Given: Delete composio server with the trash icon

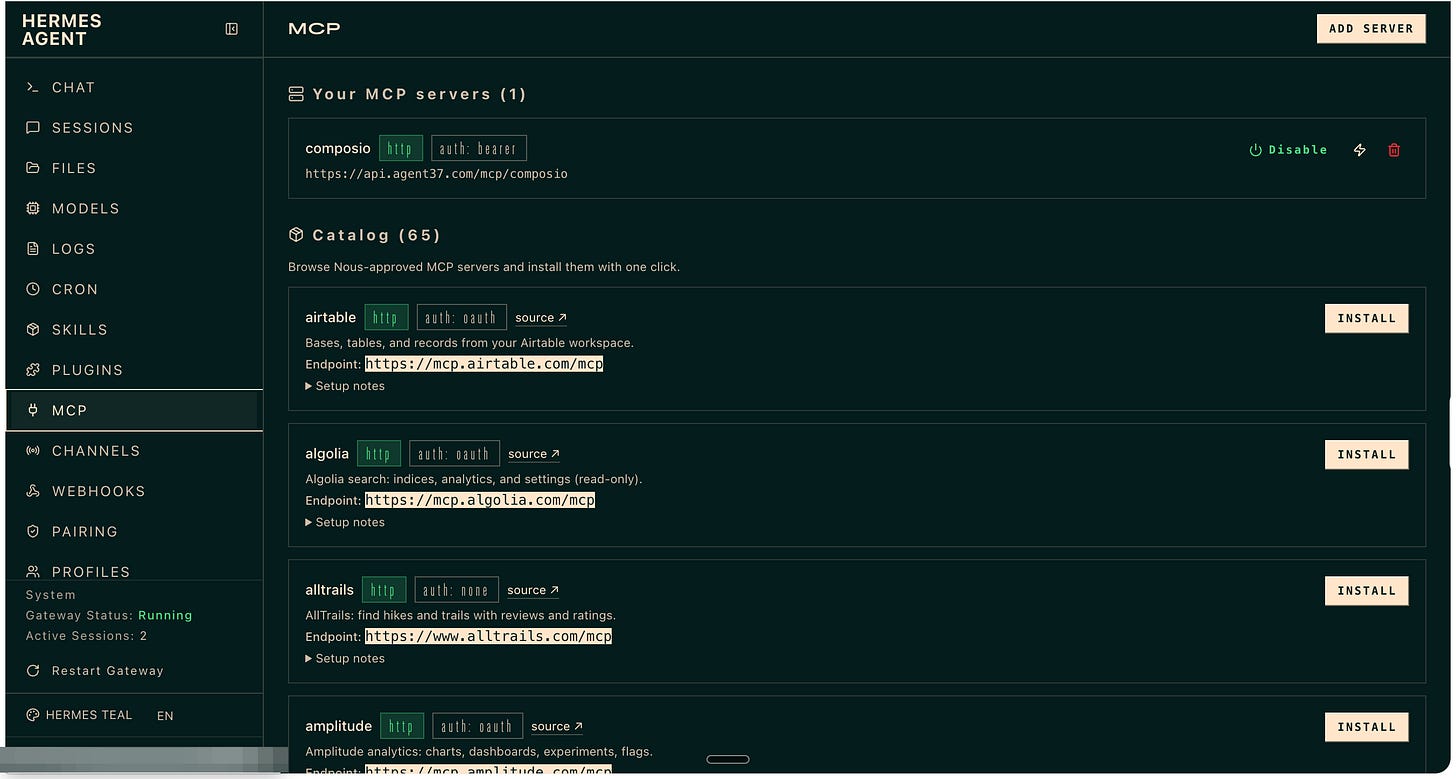Looking at the screenshot, I should point(1394,150).
